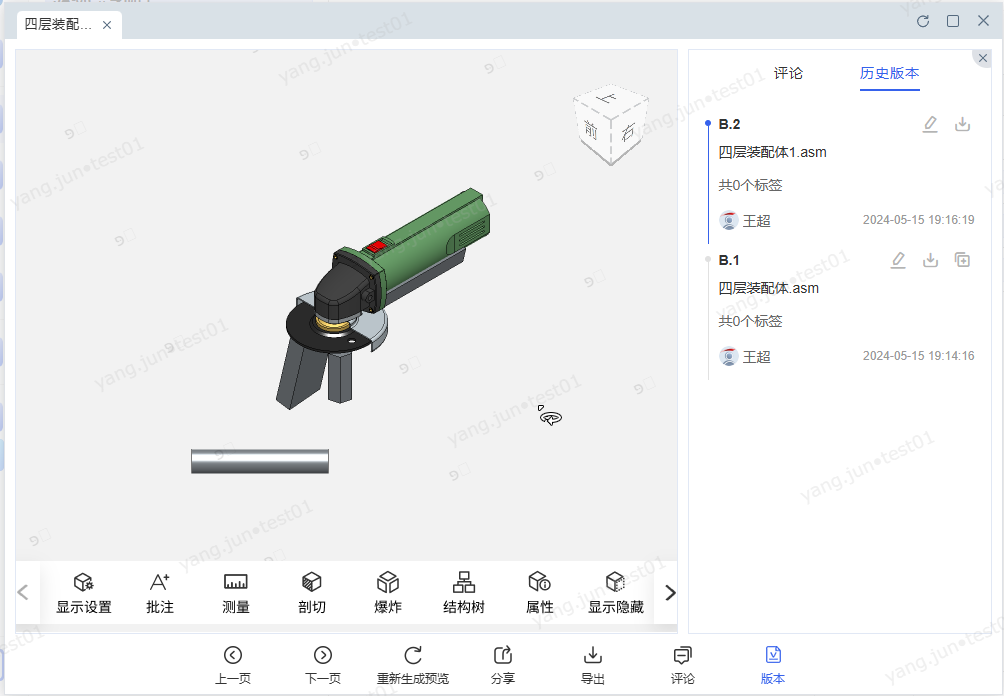
Task: Select version label B.1
Action: pos(729,260)
